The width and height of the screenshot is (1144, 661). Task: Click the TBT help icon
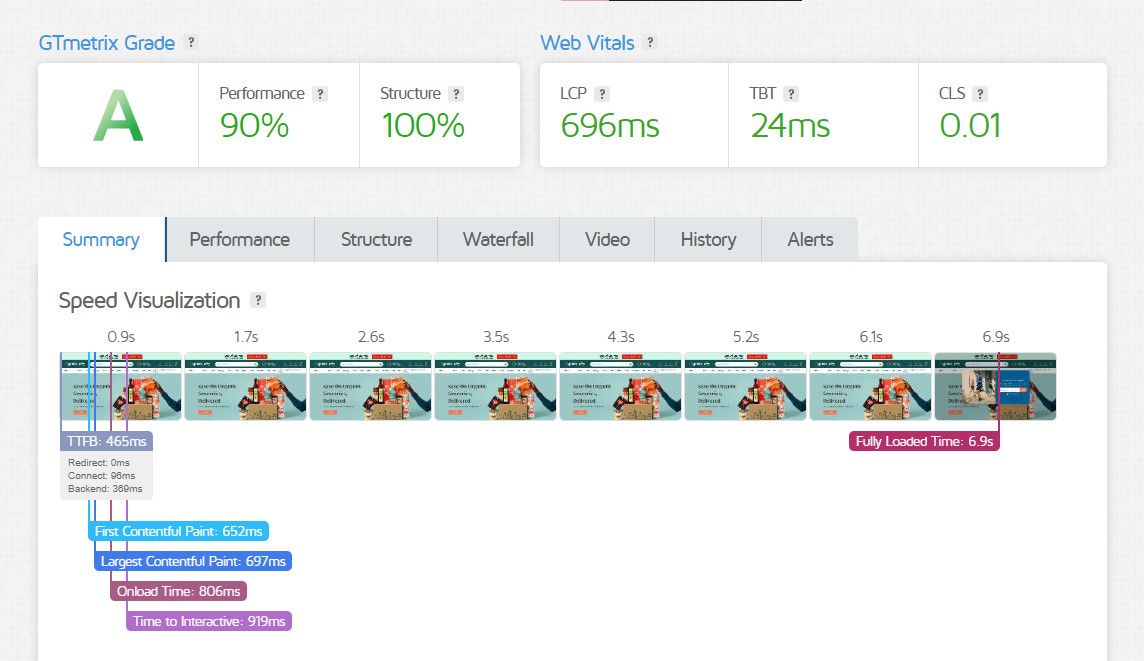coord(791,94)
